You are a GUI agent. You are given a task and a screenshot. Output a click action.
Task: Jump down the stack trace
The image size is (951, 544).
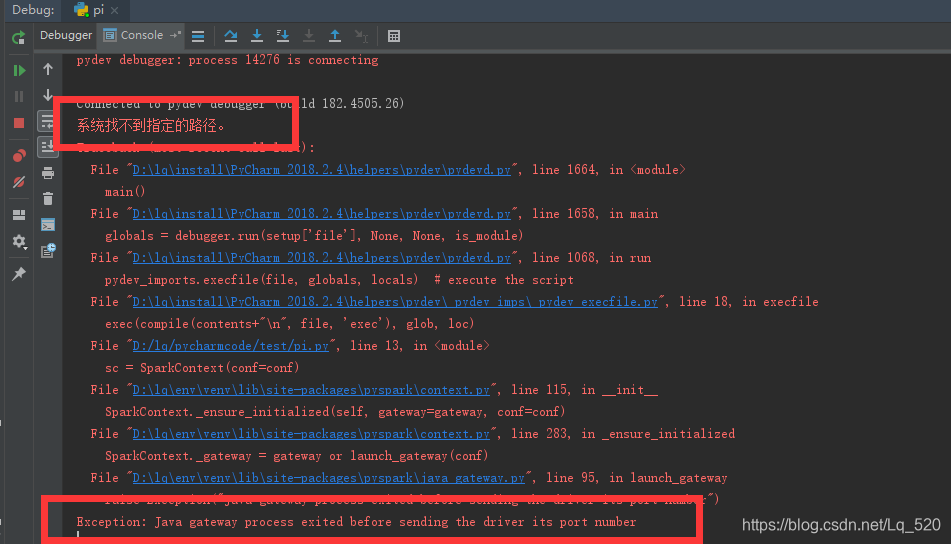tap(48, 95)
